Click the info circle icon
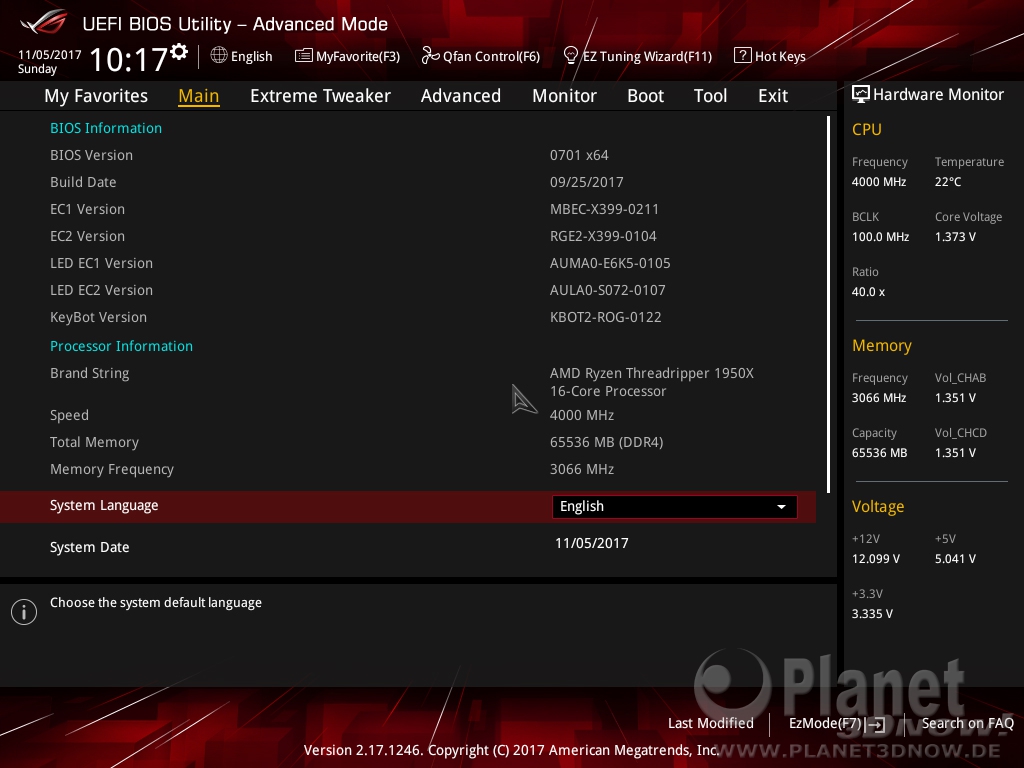The image size is (1024, 768). click(24, 612)
